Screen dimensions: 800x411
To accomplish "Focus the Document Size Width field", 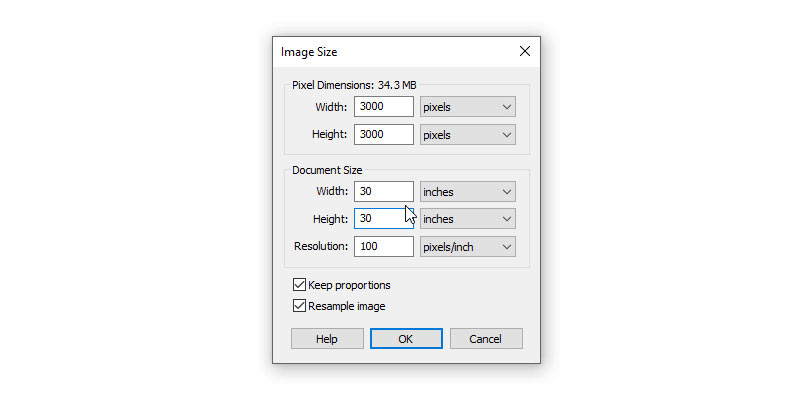I will [384, 191].
